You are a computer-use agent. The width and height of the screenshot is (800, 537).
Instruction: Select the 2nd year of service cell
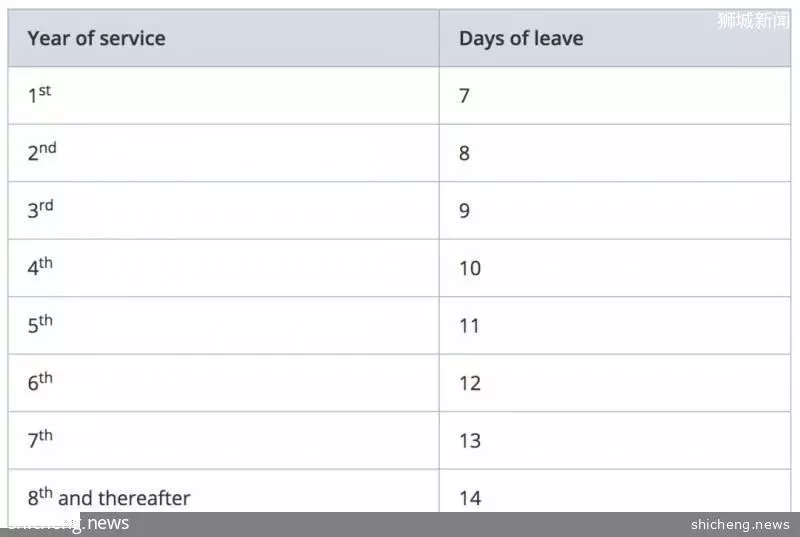[x=223, y=153]
